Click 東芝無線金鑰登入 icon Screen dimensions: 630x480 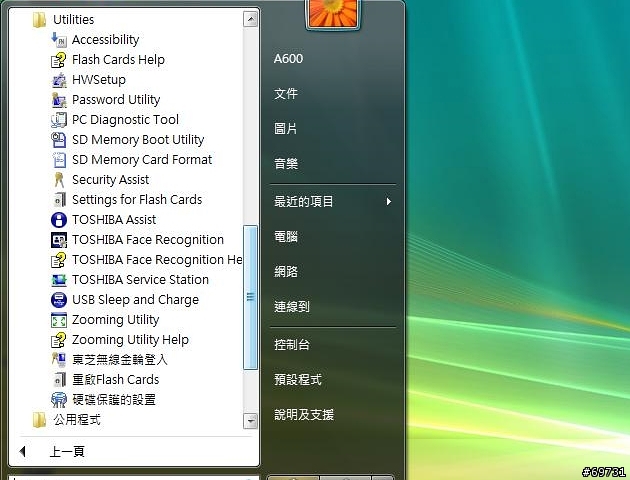(59, 359)
